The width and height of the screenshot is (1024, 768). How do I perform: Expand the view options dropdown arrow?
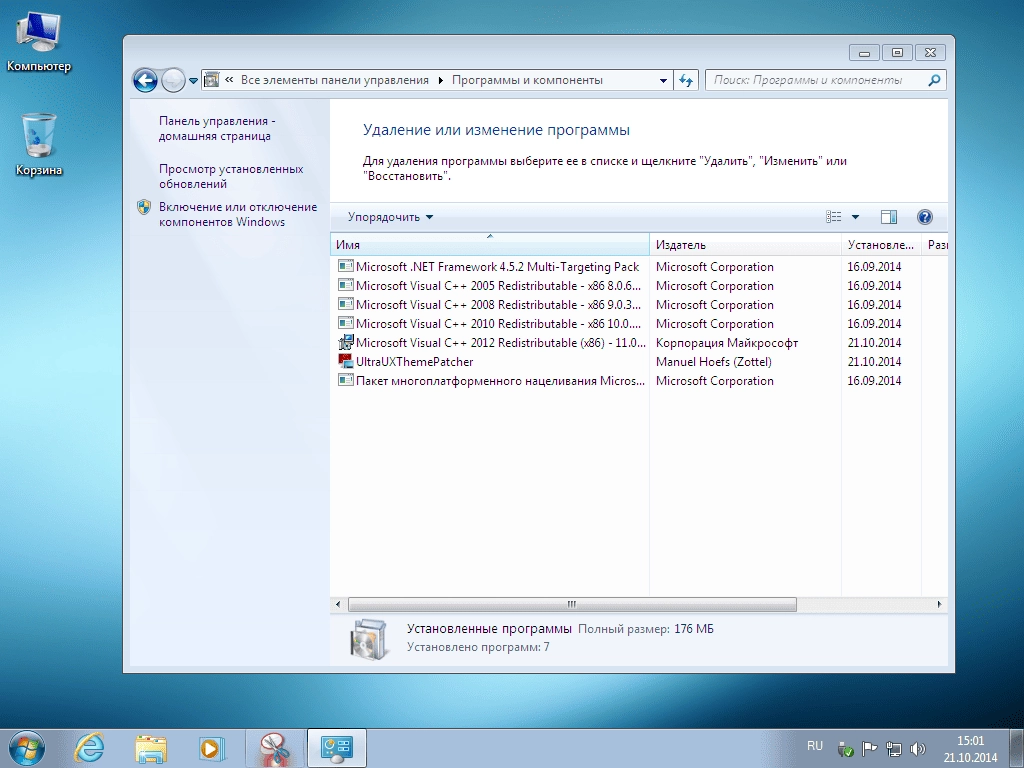click(856, 217)
